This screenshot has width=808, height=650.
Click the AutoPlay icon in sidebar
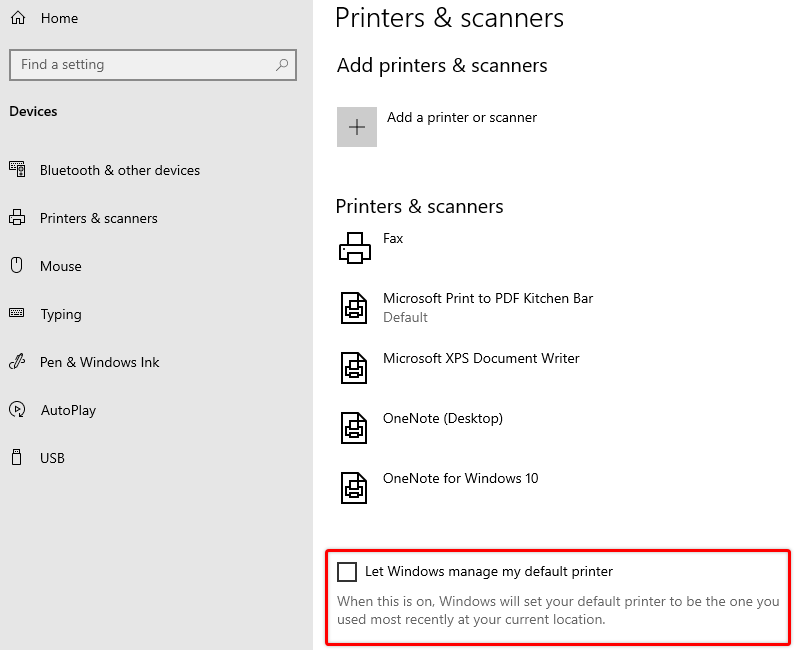pyautogui.click(x=17, y=409)
